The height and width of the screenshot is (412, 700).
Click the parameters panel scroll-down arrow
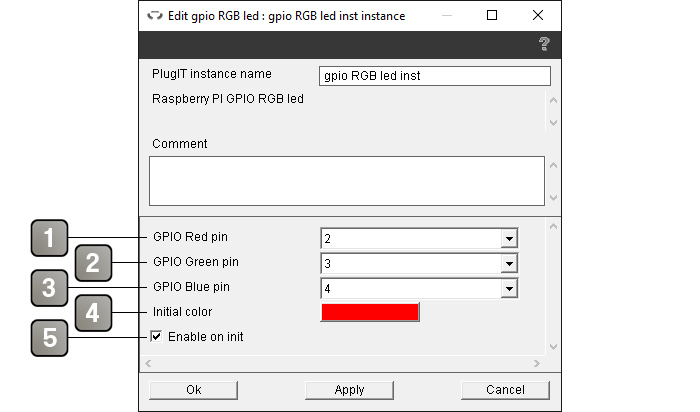(554, 347)
